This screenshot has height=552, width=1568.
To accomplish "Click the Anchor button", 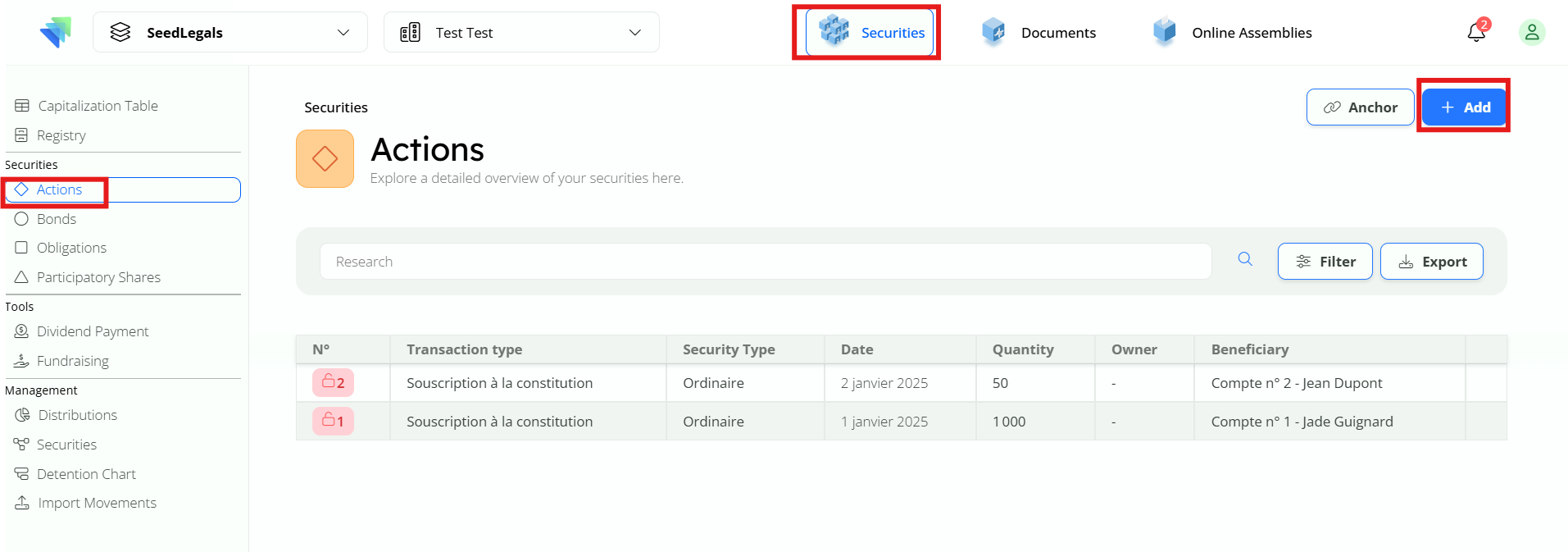I will coord(1360,107).
